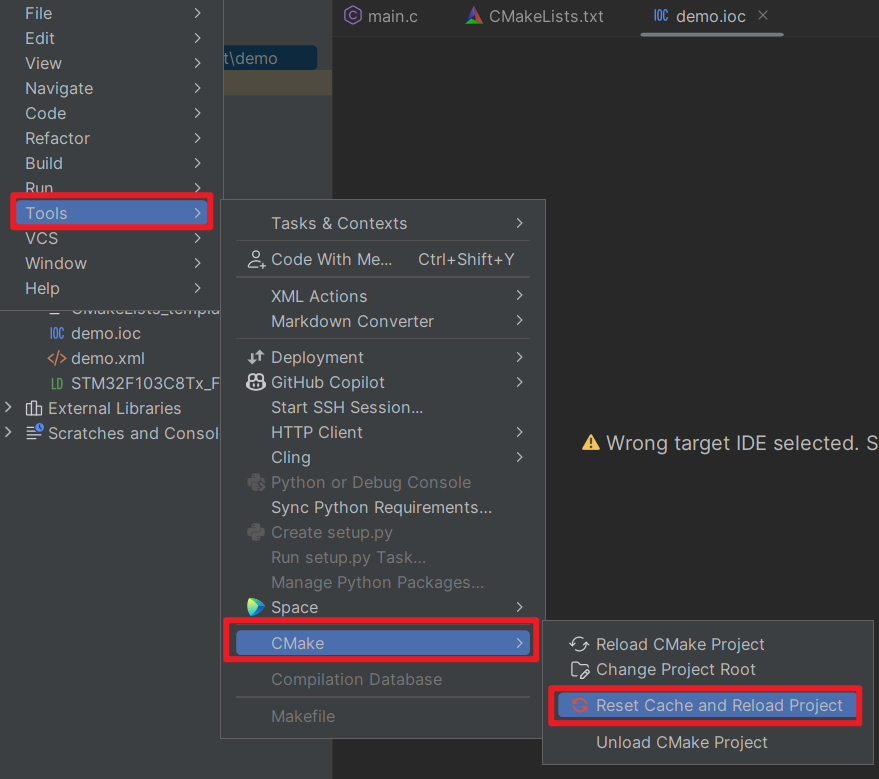Select the demo.ioc editor tab
The height and width of the screenshot is (779, 879).
(x=710, y=16)
